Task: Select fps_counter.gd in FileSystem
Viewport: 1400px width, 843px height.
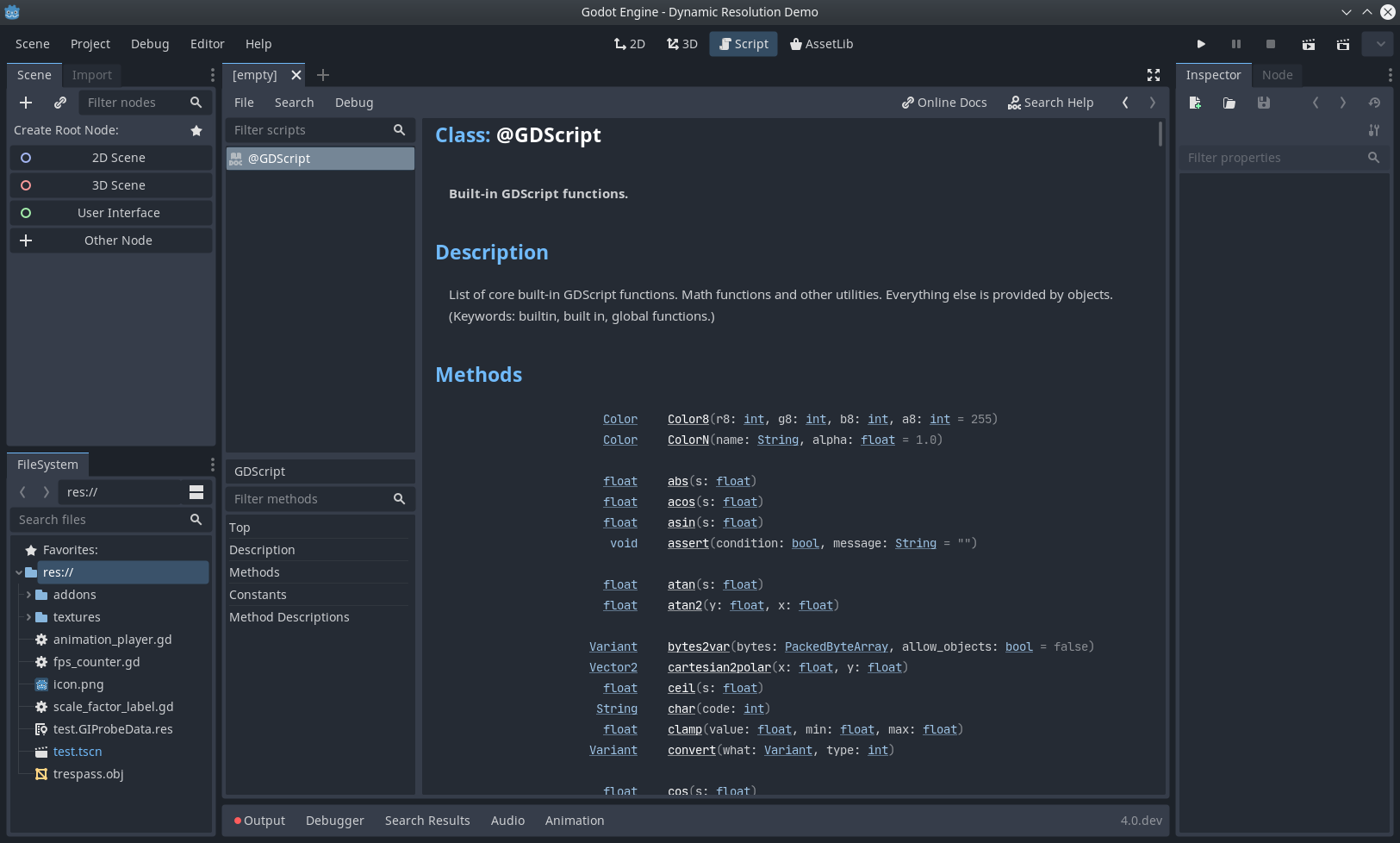Action: (x=96, y=662)
